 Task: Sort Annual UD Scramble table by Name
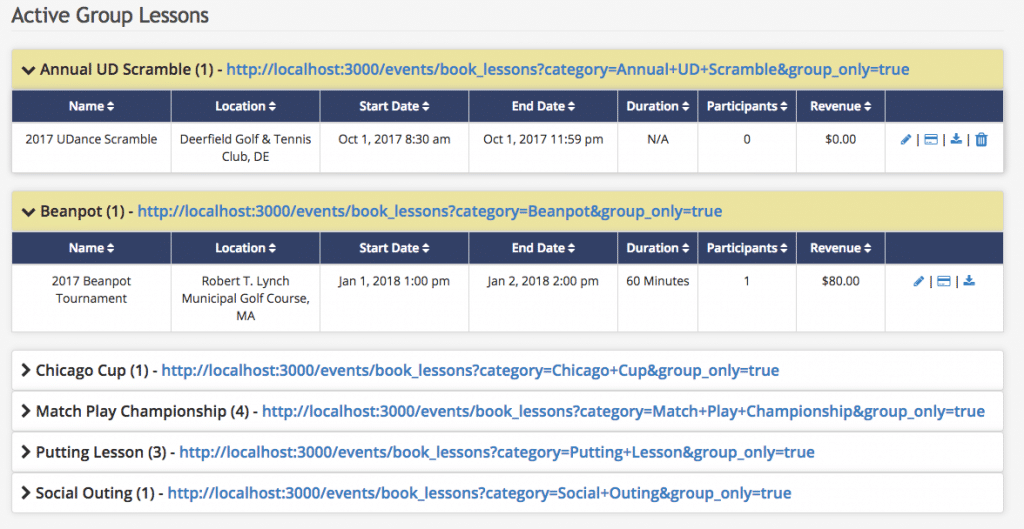[x=91, y=106]
